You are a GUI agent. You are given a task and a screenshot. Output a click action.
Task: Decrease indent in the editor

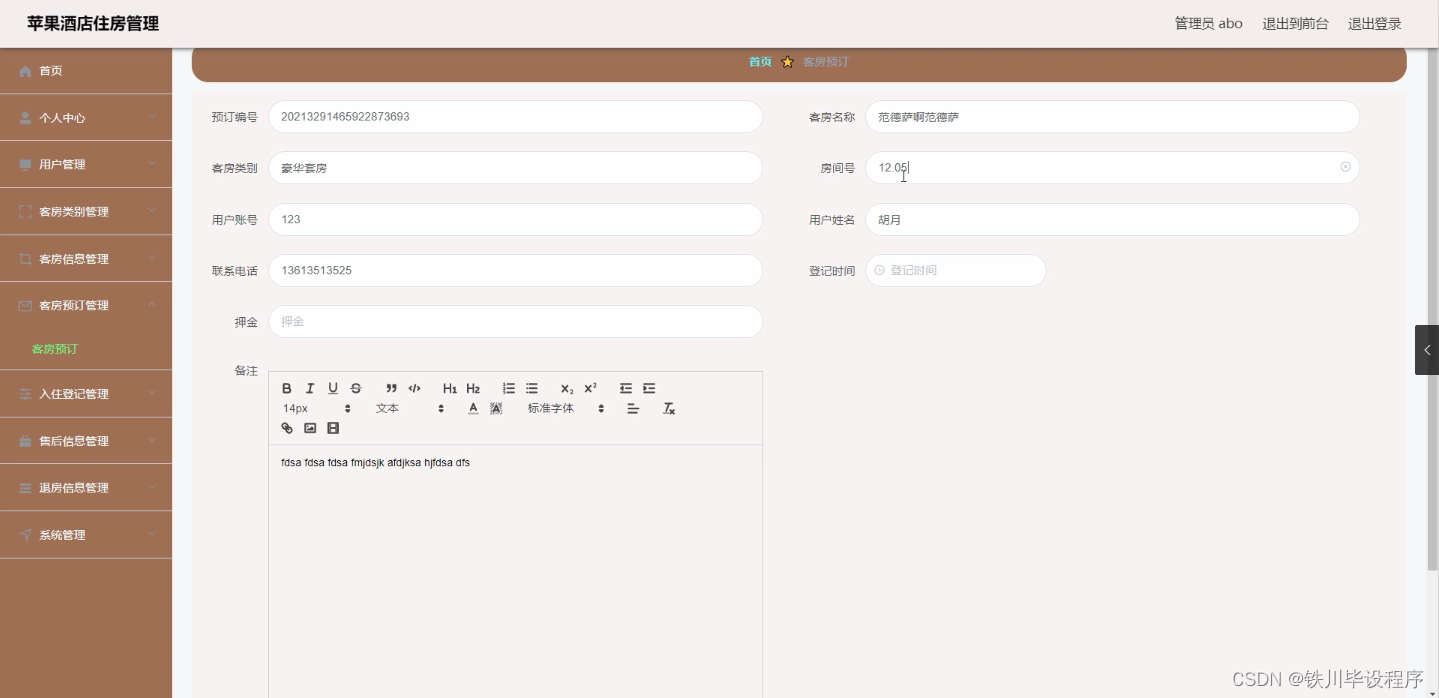[x=626, y=388]
